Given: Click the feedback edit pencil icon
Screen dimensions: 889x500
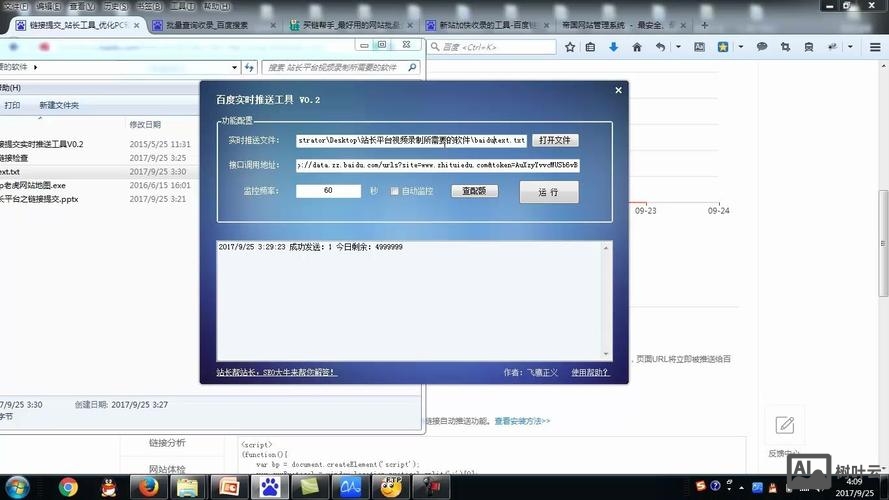Looking at the screenshot, I should pyautogui.click(x=785, y=425).
